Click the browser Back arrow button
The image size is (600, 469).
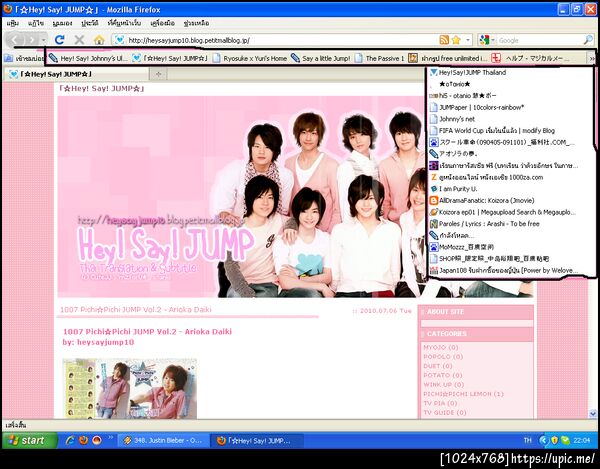coord(15,40)
